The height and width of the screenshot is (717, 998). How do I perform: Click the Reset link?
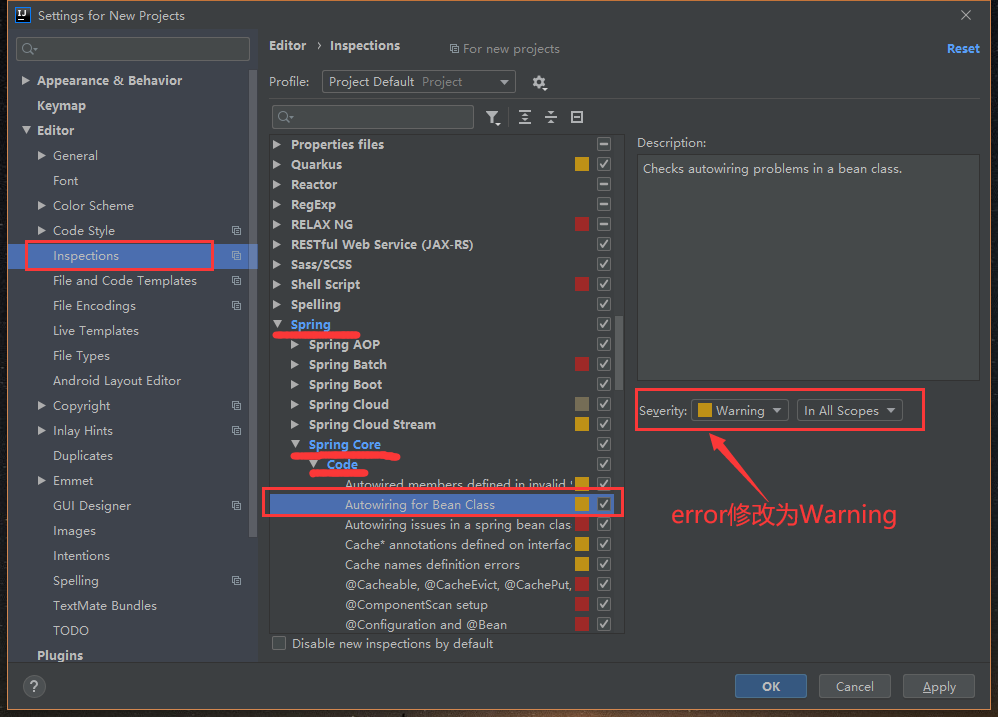point(963,48)
